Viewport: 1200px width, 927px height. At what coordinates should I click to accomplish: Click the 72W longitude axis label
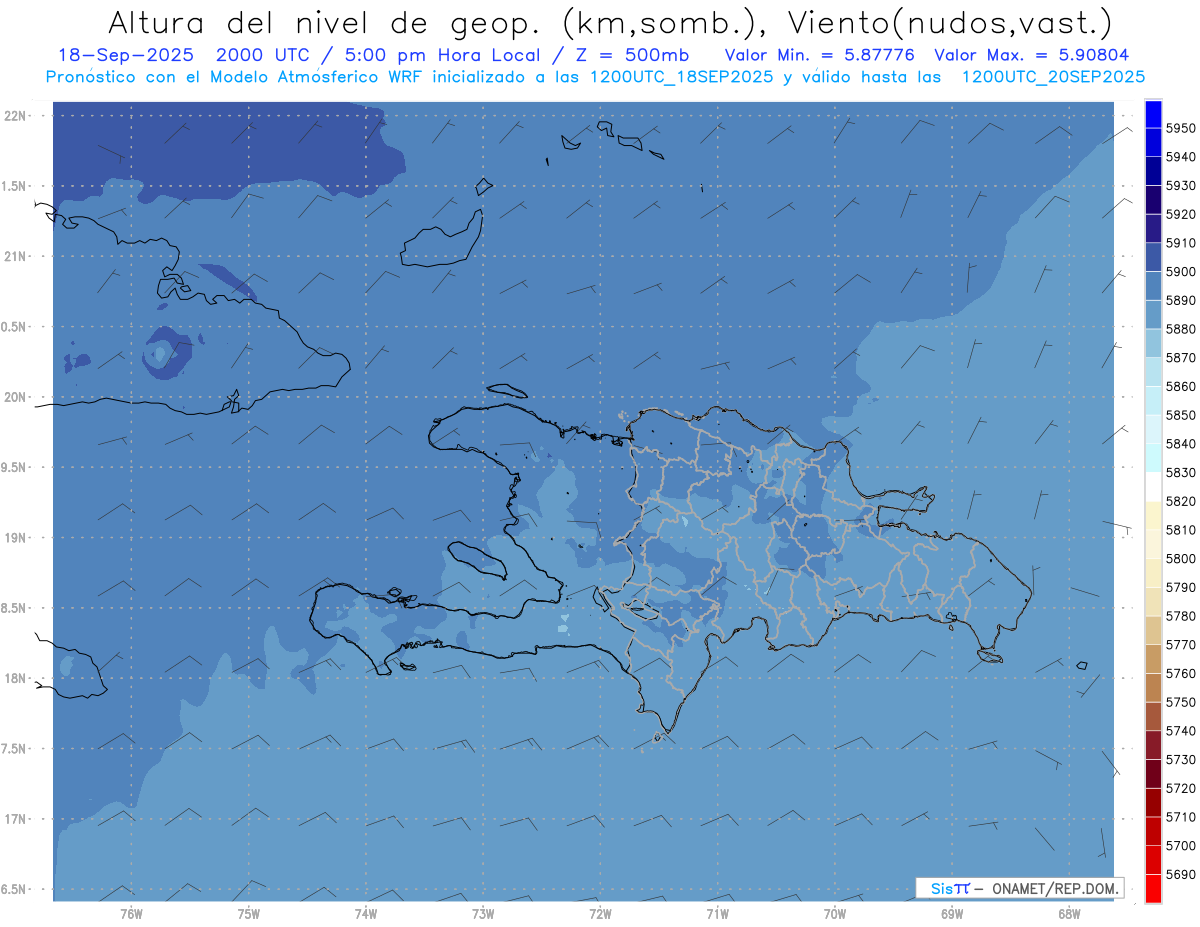(x=600, y=913)
